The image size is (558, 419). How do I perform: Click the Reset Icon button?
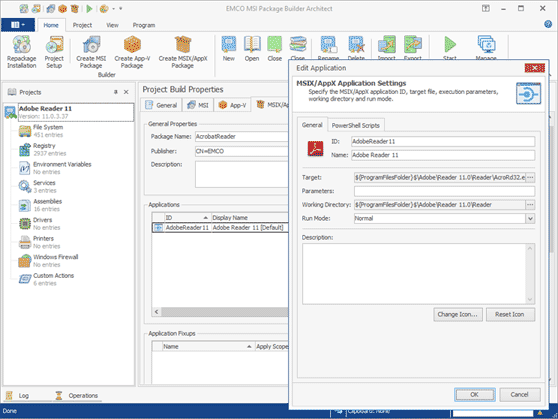coord(510,314)
